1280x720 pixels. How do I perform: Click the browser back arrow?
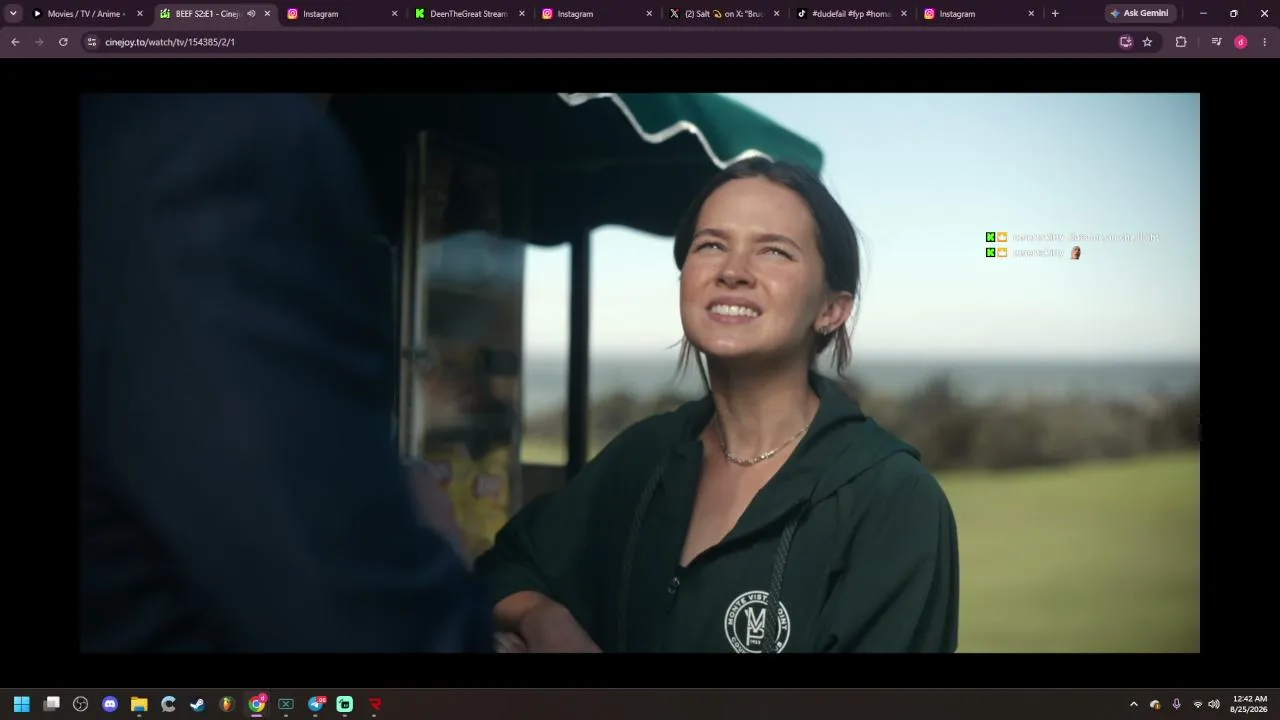click(15, 42)
